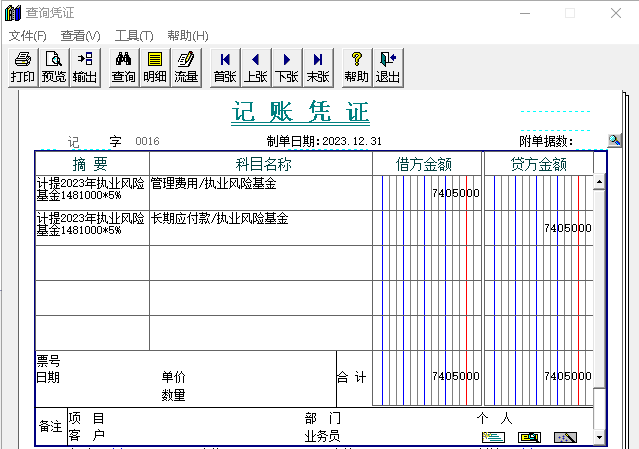Click the scroll-up arrow of voucher scrollbar
This screenshot has width=639, height=449.
599,183
